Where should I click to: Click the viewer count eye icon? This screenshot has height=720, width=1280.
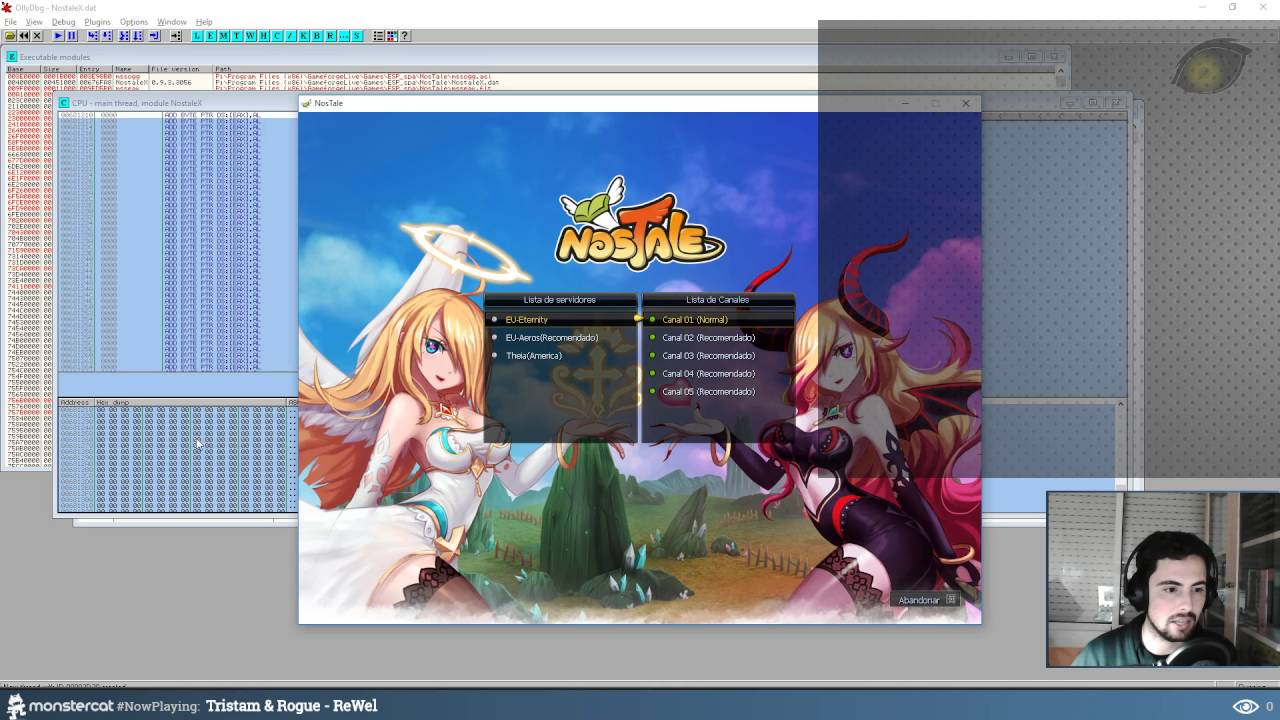click(1245, 706)
